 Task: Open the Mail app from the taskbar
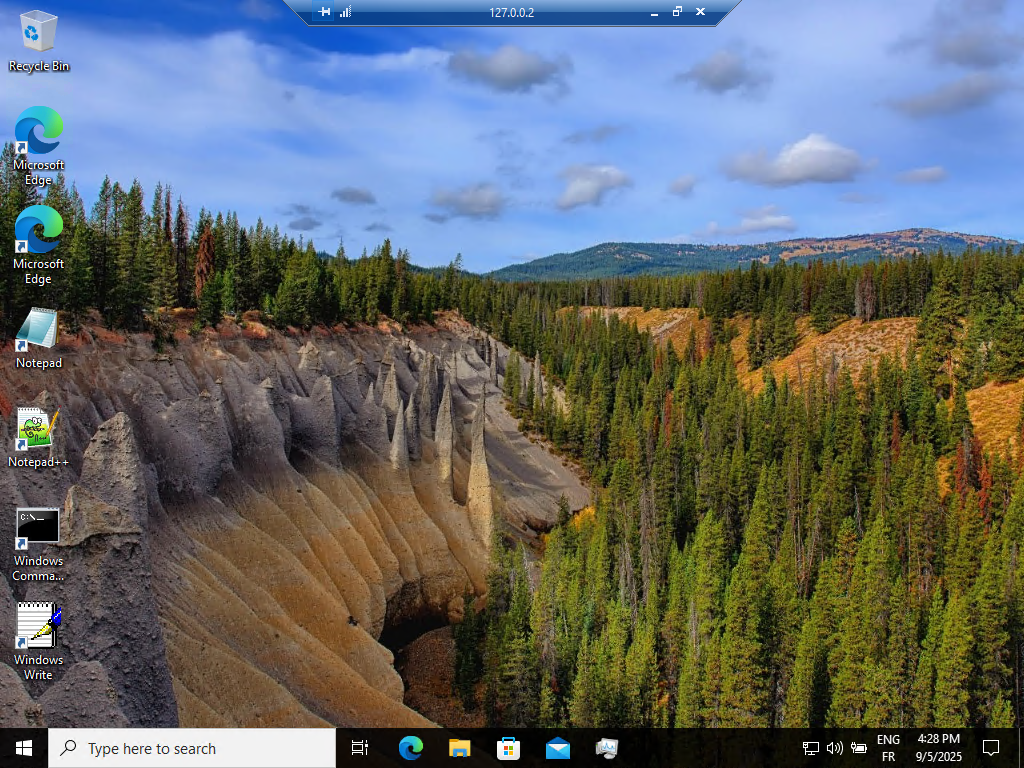click(x=558, y=747)
